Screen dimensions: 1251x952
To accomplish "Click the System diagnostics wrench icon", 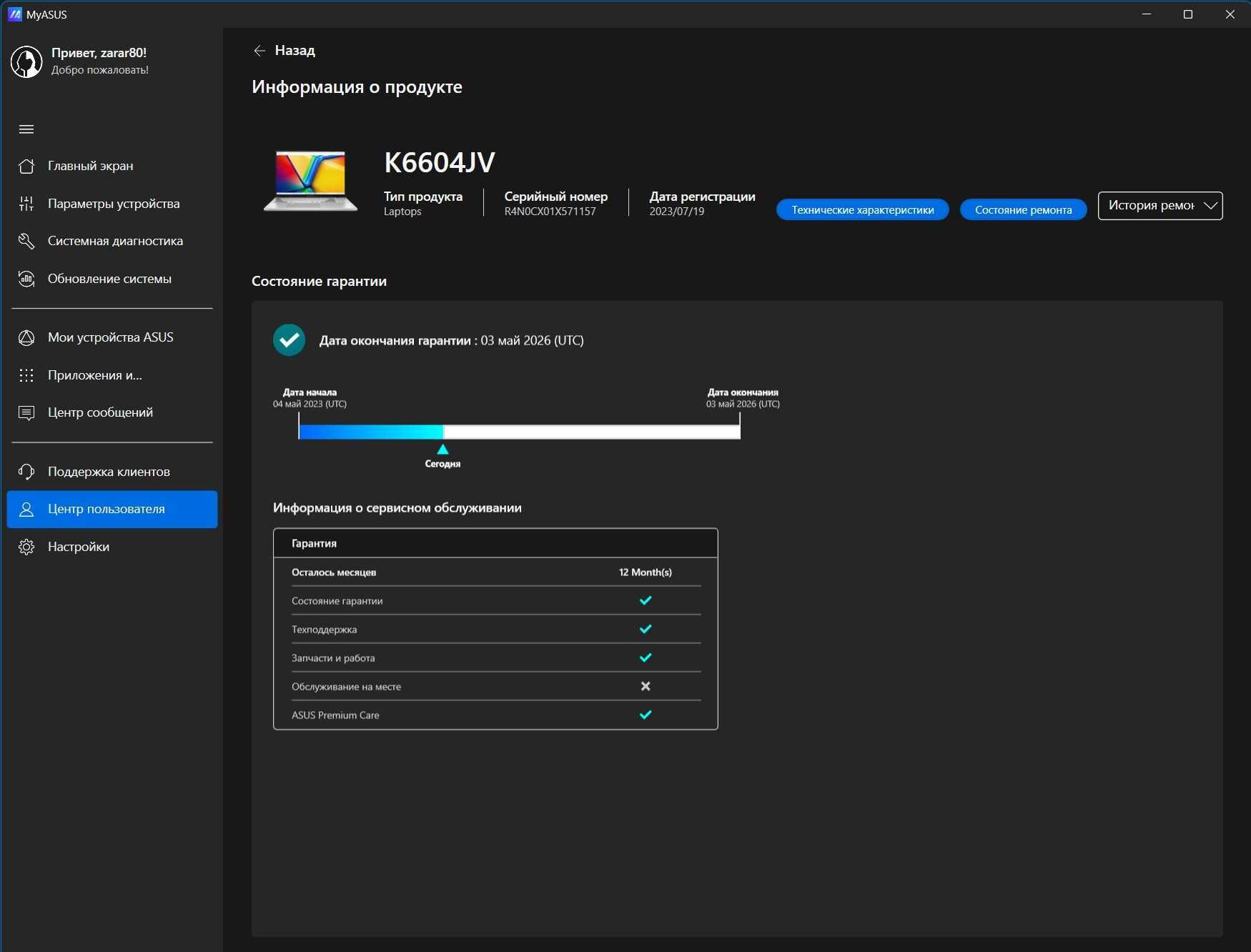I will coord(26,241).
